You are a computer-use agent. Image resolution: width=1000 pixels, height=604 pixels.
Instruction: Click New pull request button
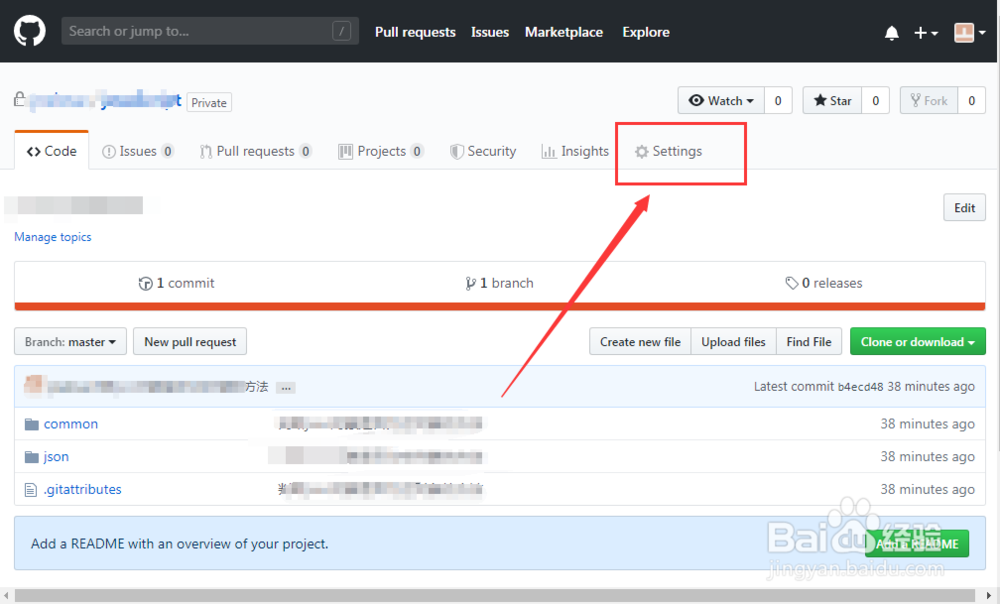pos(190,342)
